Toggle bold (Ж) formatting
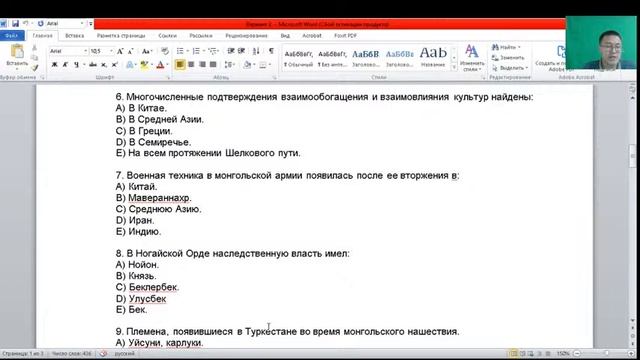The height and width of the screenshot is (360, 640). click(x=54, y=65)
